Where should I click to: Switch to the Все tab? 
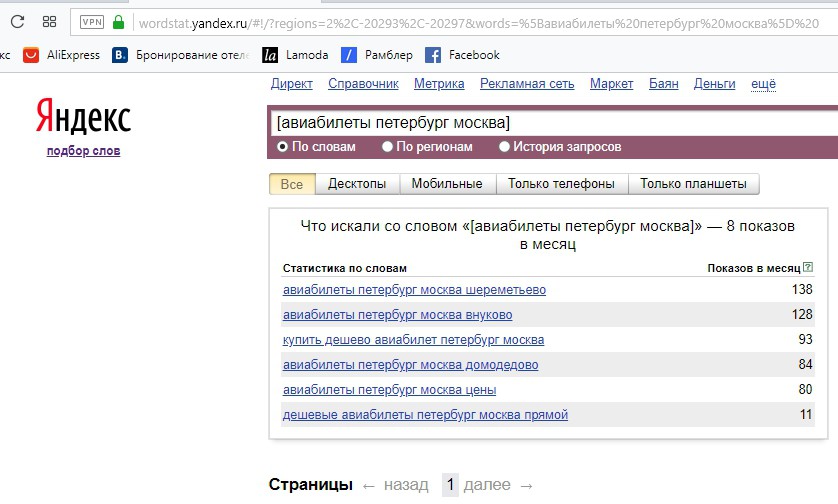click(x=292, y=184)
